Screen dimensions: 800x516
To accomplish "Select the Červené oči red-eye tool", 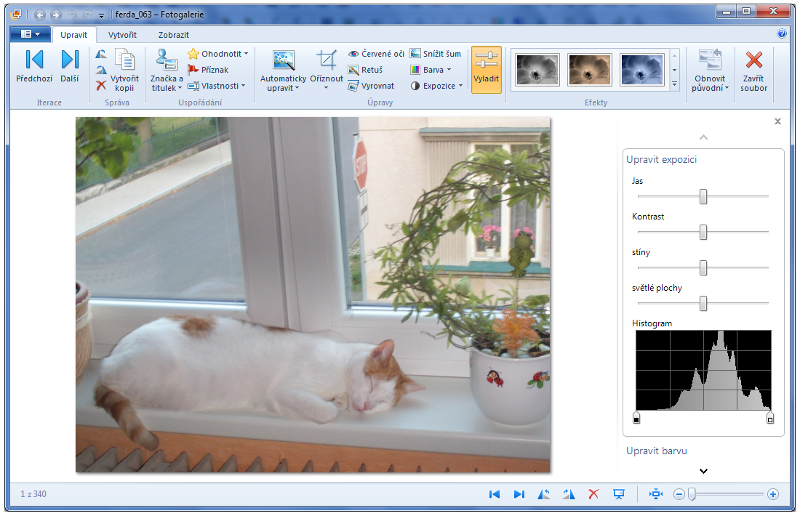I will click(x=376, y=54).
